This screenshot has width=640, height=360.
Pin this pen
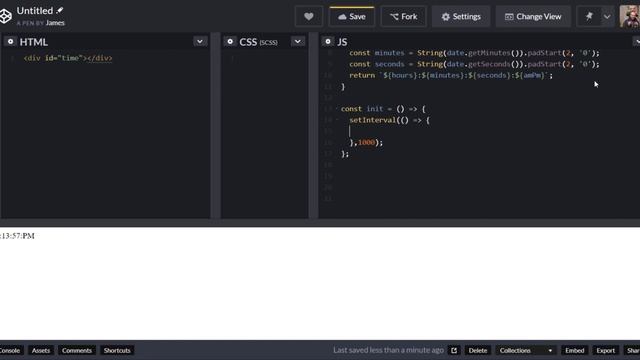coord(589,17)
